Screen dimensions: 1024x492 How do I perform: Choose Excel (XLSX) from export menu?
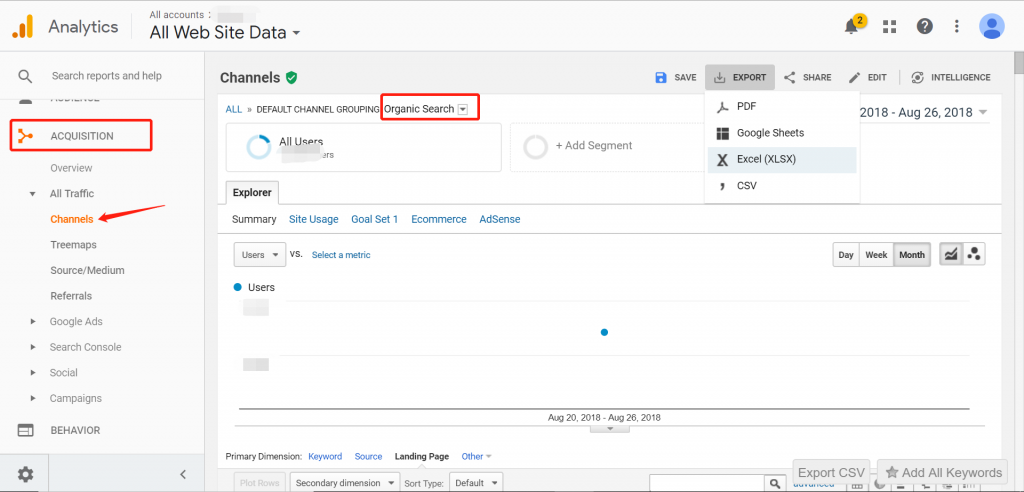(766, 159)
